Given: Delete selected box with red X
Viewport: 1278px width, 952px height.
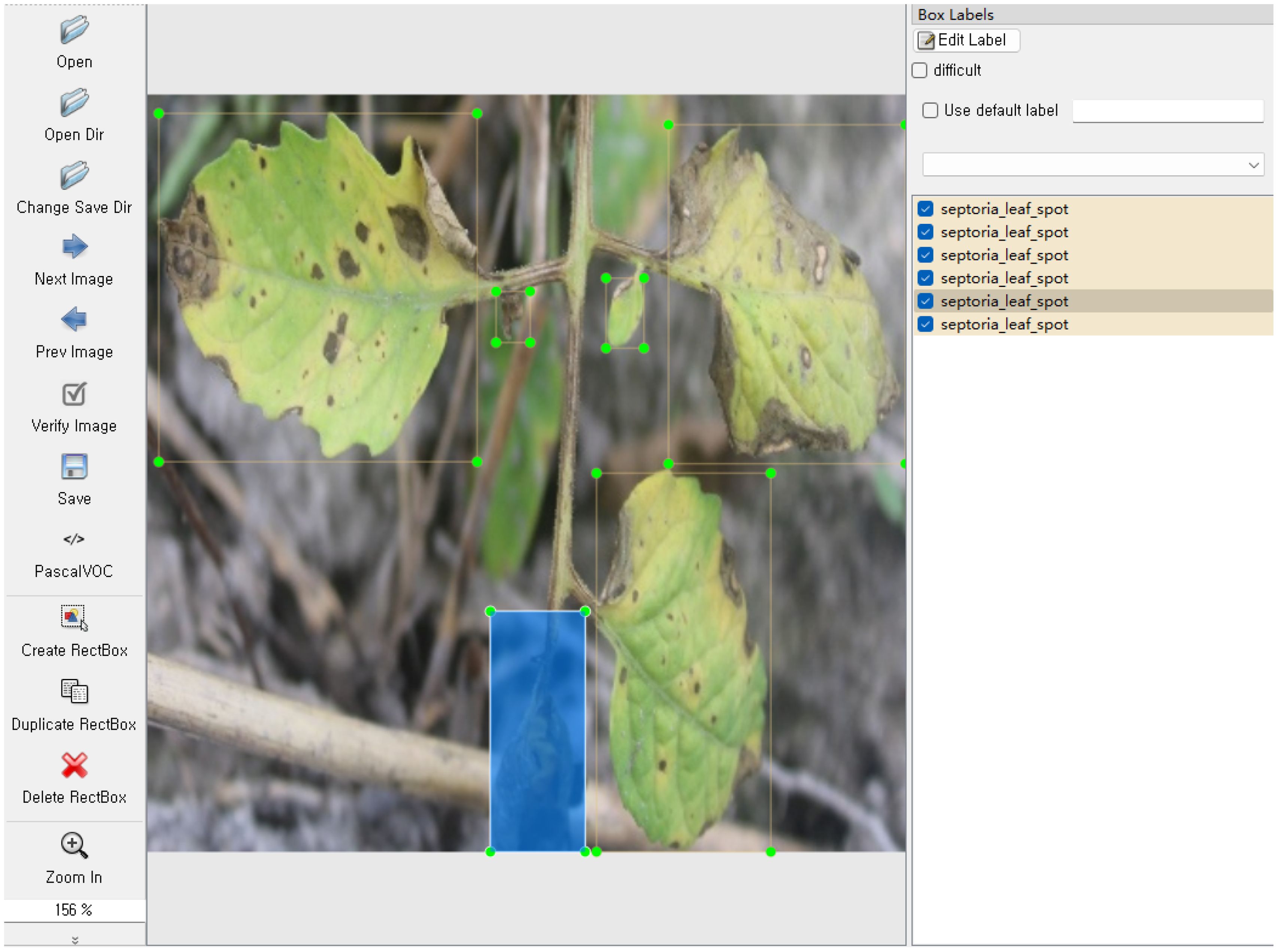Looking at the screenshot, I should [x=74, y=765].
